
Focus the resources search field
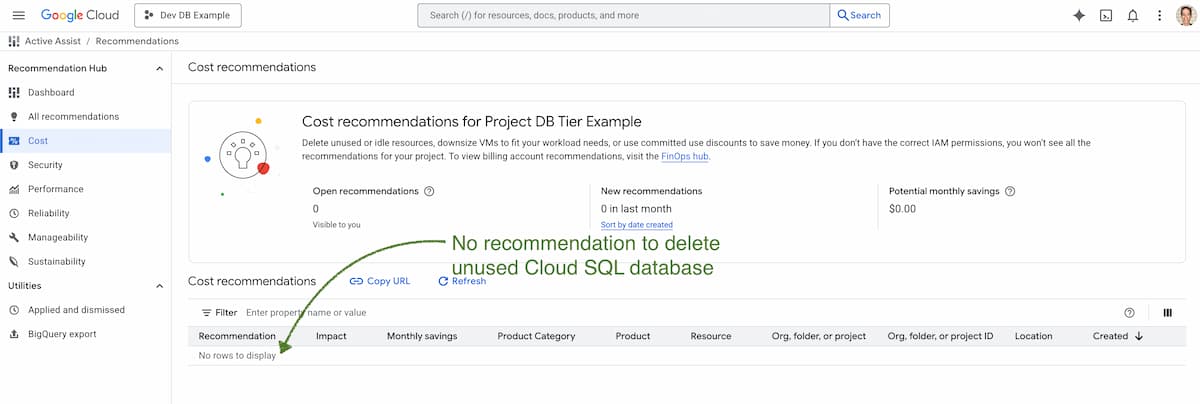[x=624, y=15]
